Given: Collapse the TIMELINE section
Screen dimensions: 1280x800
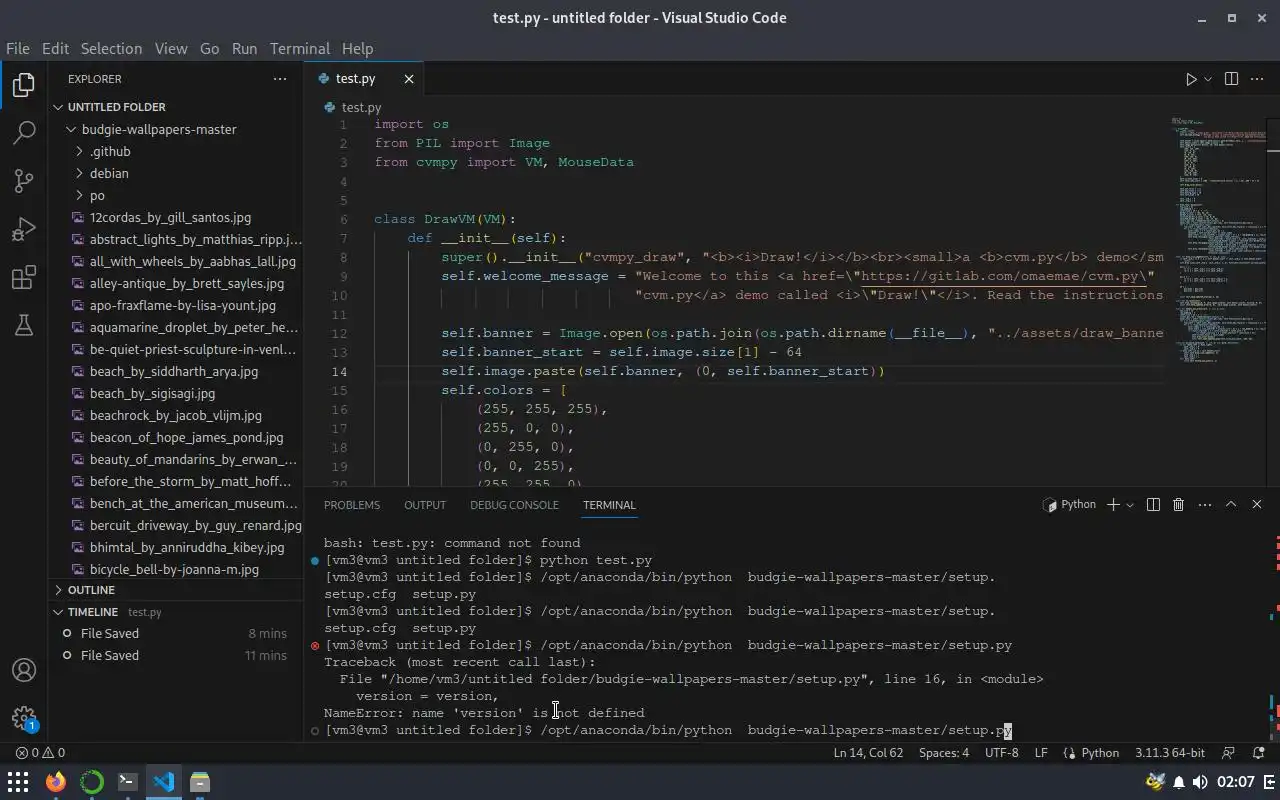Looking at the screenshot, I should point(176,612).
